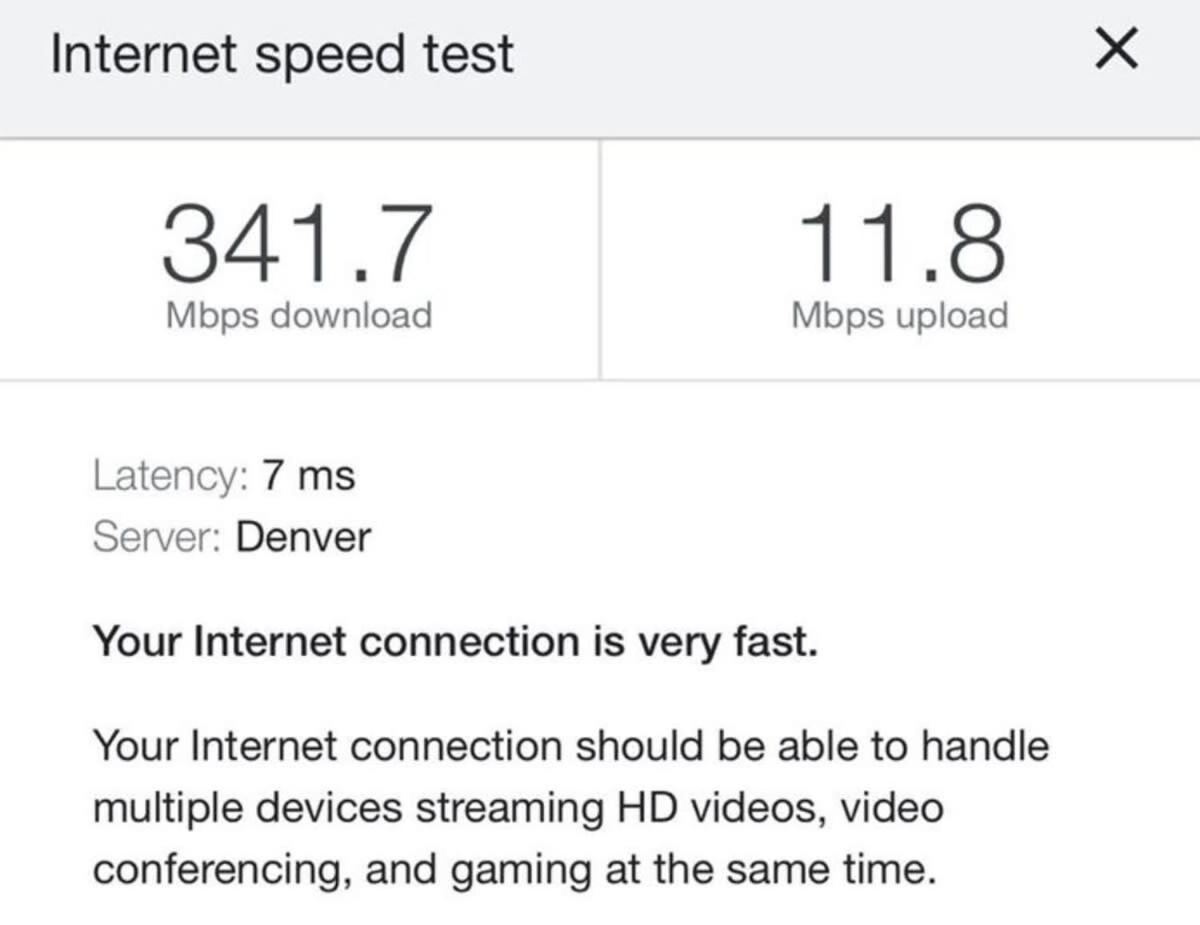This screenshot has width=1200, height=925.
Task: Click the line starting 'Your Internet connection should'
Action: tap(571, 745)
